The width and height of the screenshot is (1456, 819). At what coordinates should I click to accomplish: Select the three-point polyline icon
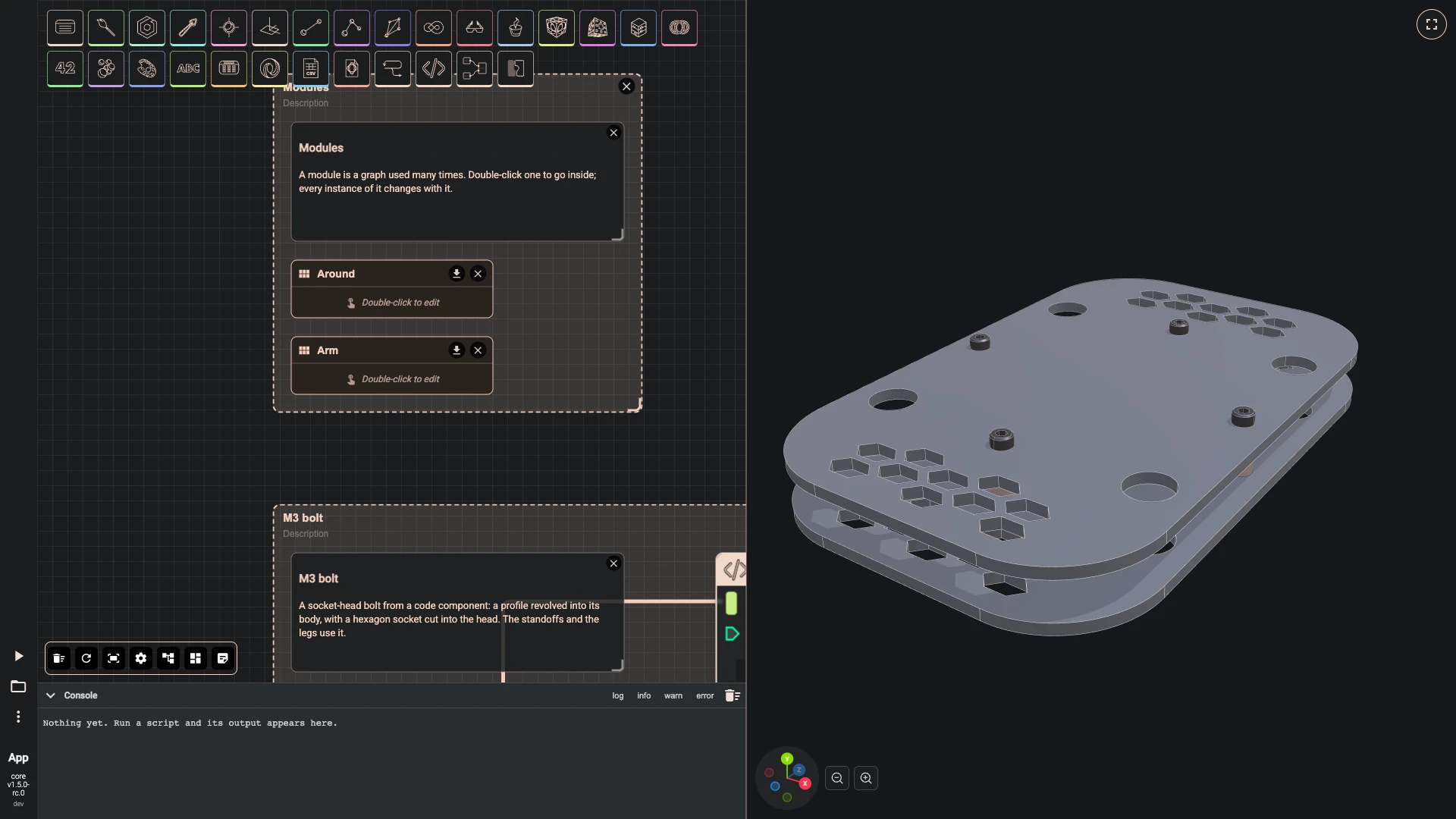(352, 28)
